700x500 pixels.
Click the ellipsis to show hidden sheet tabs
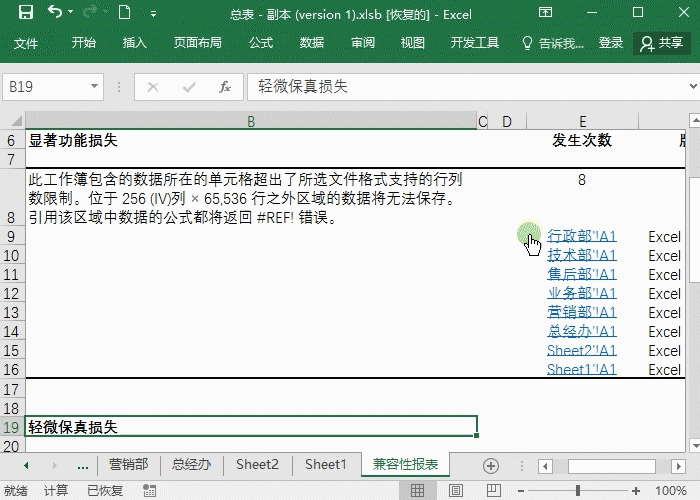[x=83, y=466]
